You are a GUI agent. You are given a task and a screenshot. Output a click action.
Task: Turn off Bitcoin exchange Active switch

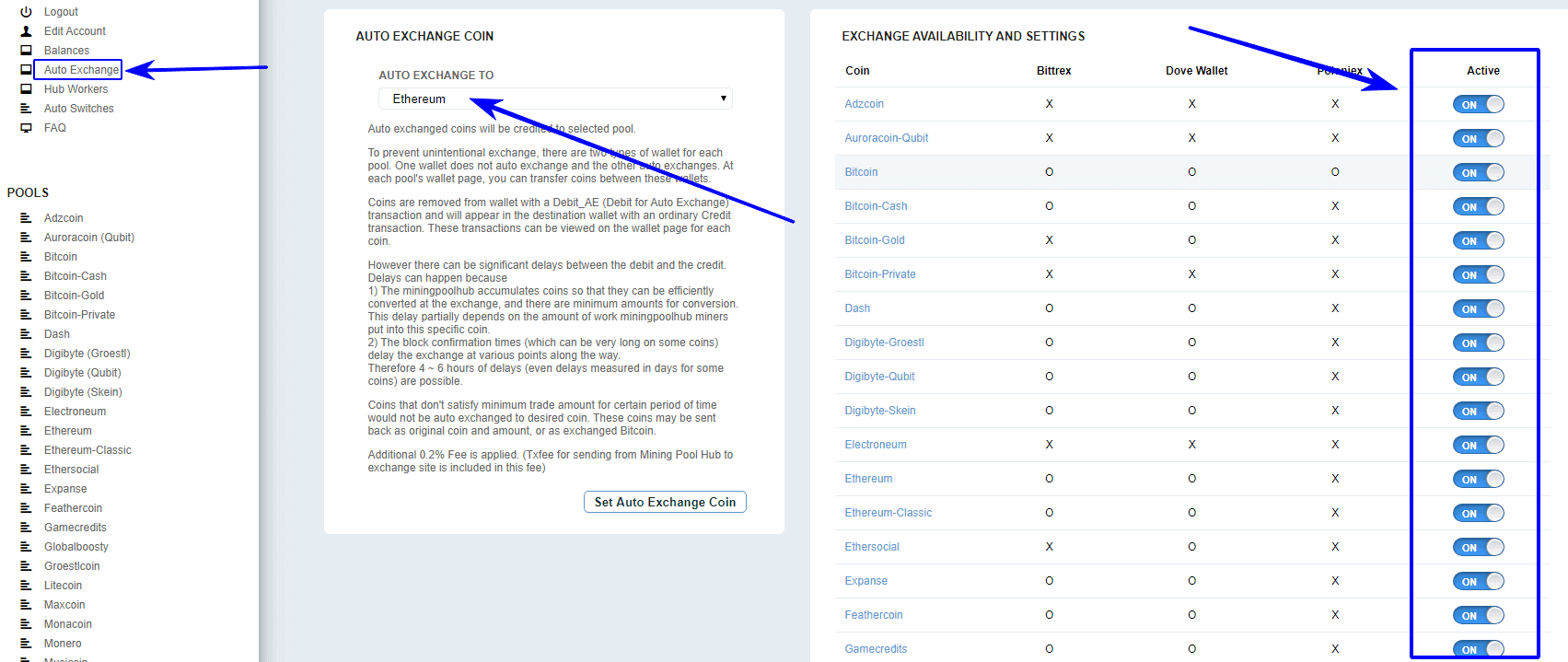1479,172
